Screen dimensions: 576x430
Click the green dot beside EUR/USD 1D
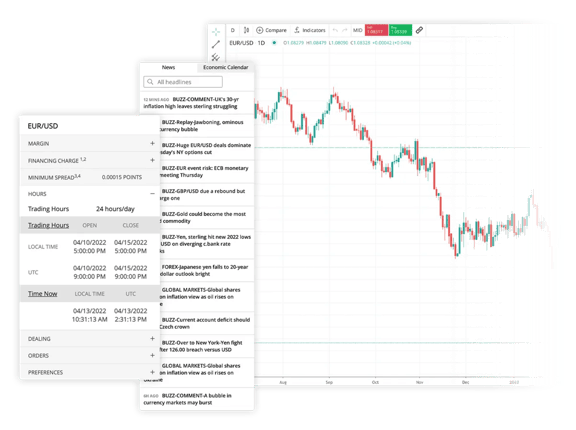tap(274, 43)
